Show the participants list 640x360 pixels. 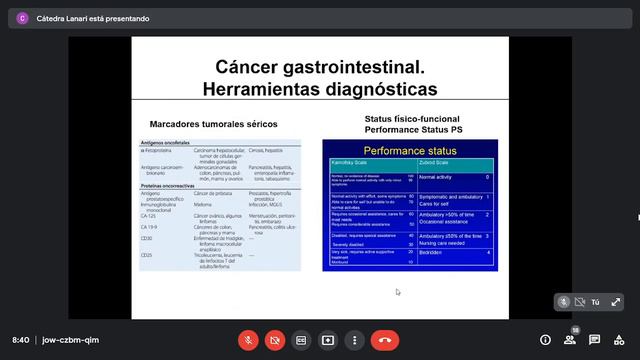(x=570, y=340)
